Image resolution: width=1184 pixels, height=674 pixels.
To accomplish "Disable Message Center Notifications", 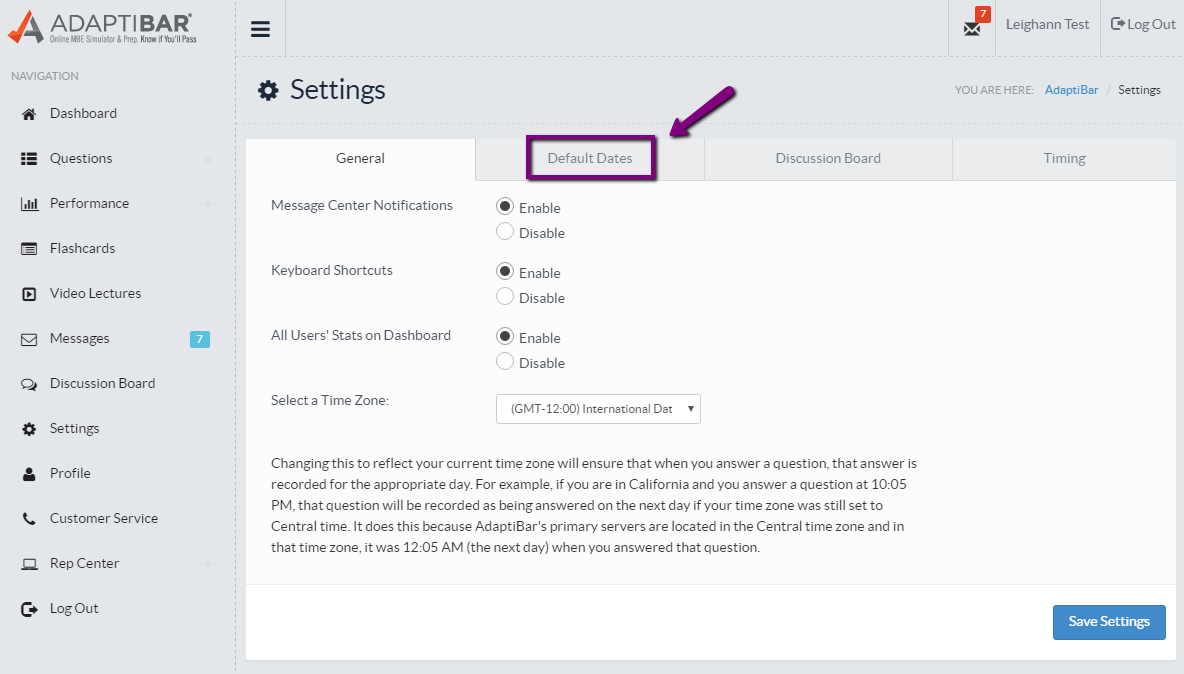I will point(505,232).
